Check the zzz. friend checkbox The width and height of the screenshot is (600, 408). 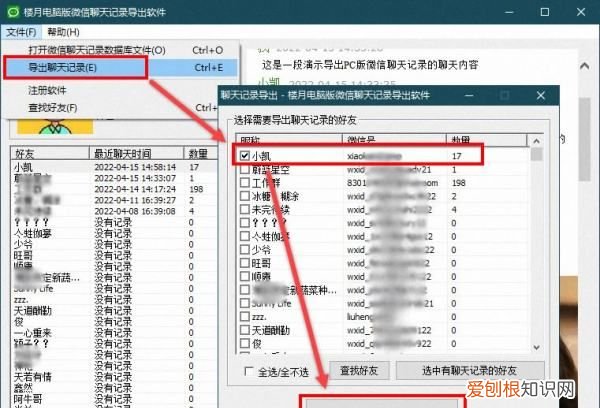(245, 317)
